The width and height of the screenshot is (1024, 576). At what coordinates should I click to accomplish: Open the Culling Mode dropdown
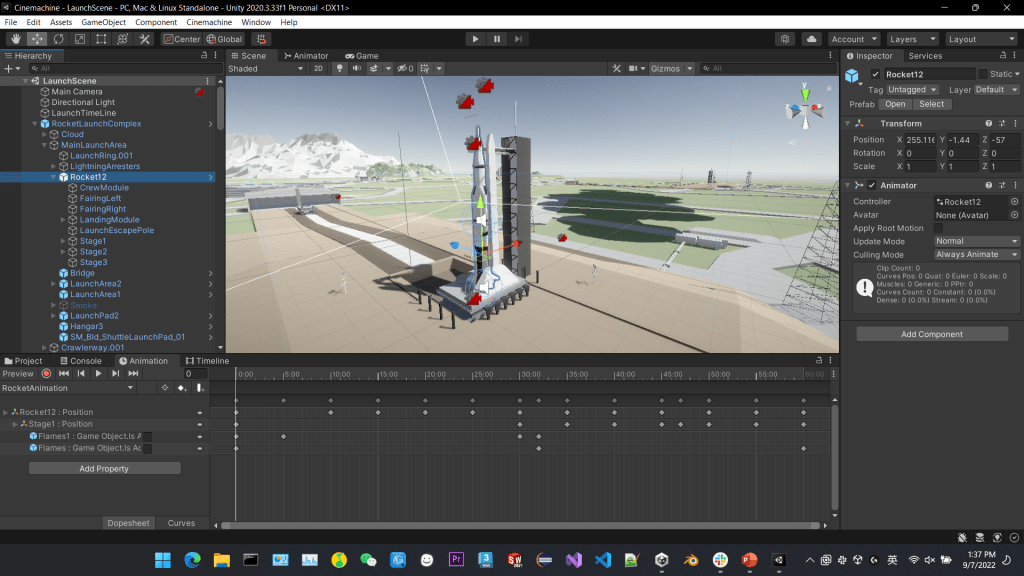point(976,255)
